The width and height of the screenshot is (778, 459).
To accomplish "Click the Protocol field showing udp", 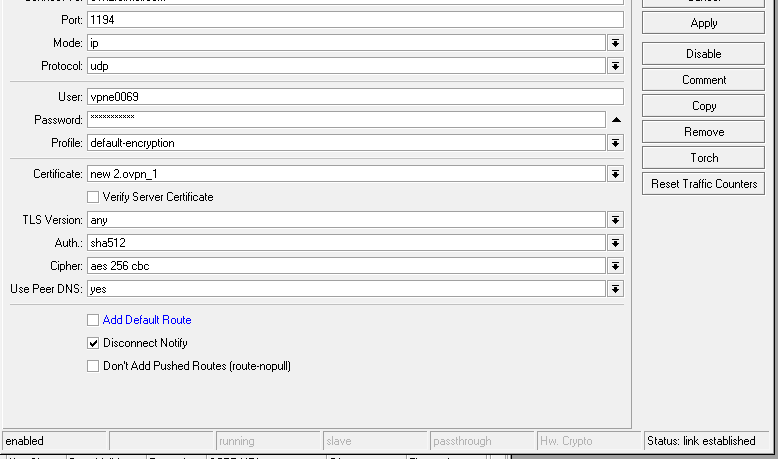I will tap(346, 66).
